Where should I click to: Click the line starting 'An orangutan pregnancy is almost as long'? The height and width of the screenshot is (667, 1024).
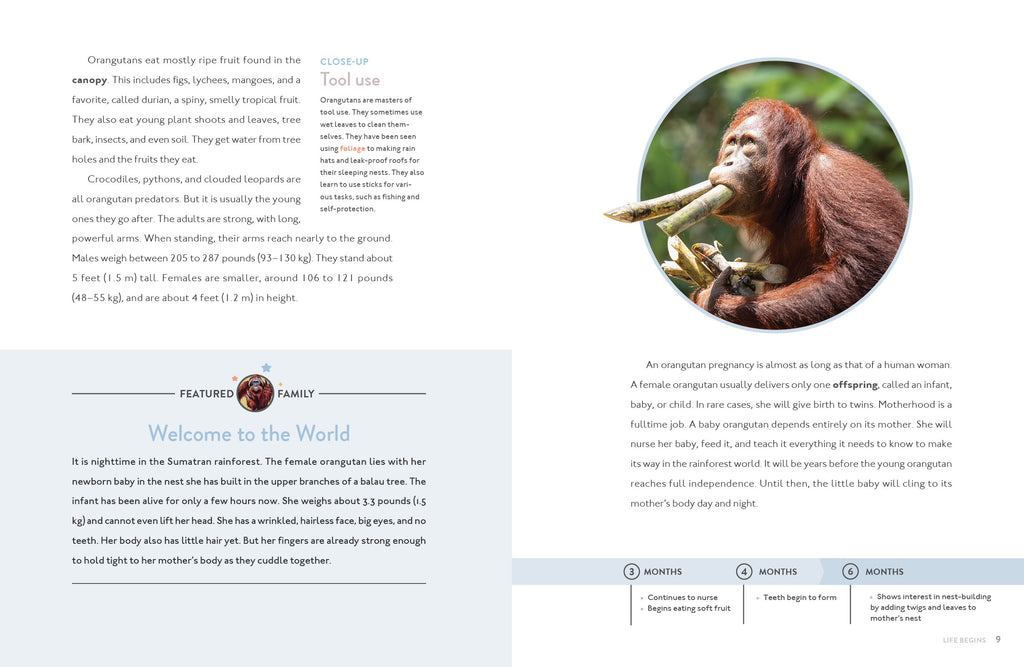pos(799,365)
